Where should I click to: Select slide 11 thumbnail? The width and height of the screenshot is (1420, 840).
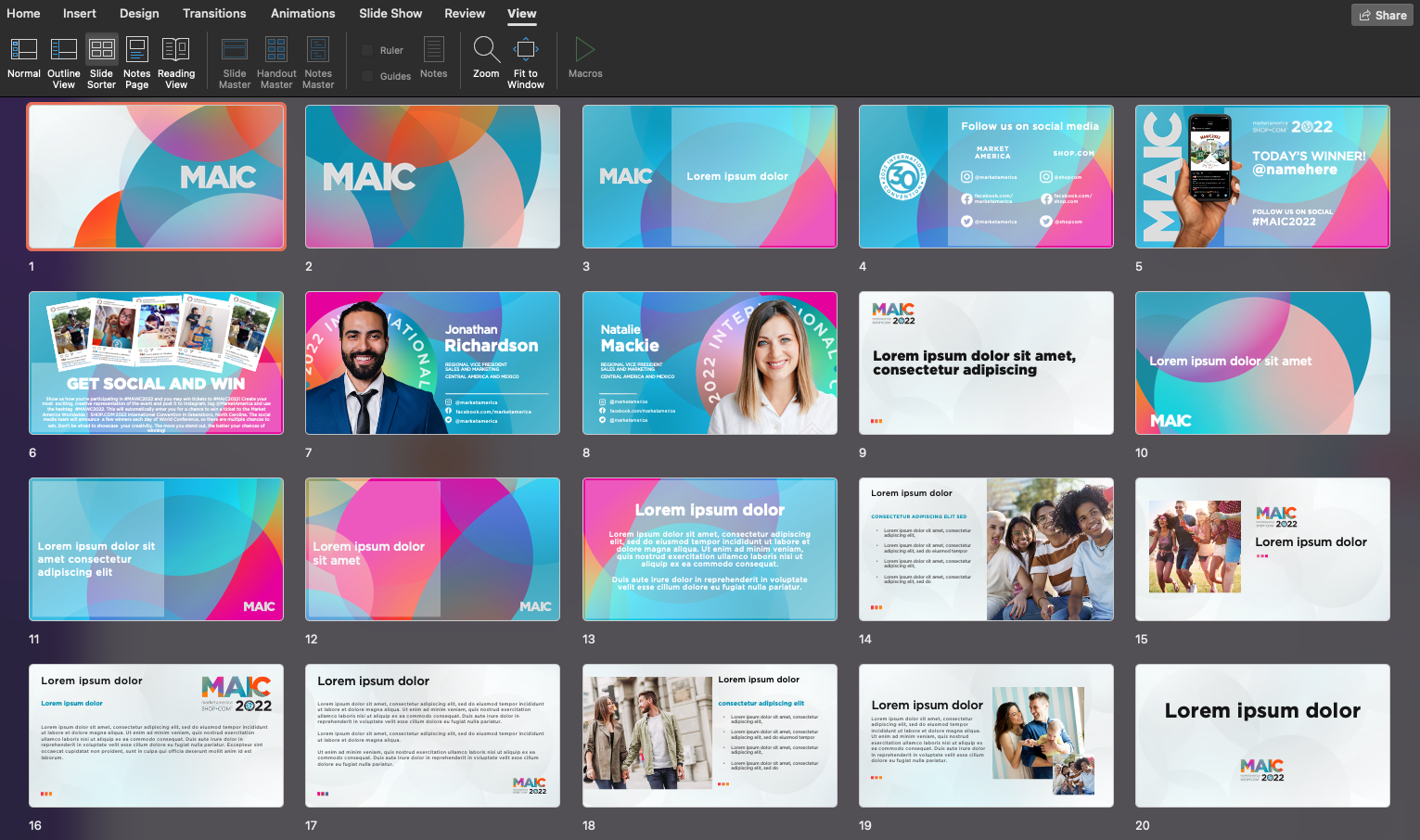point(156,549)
